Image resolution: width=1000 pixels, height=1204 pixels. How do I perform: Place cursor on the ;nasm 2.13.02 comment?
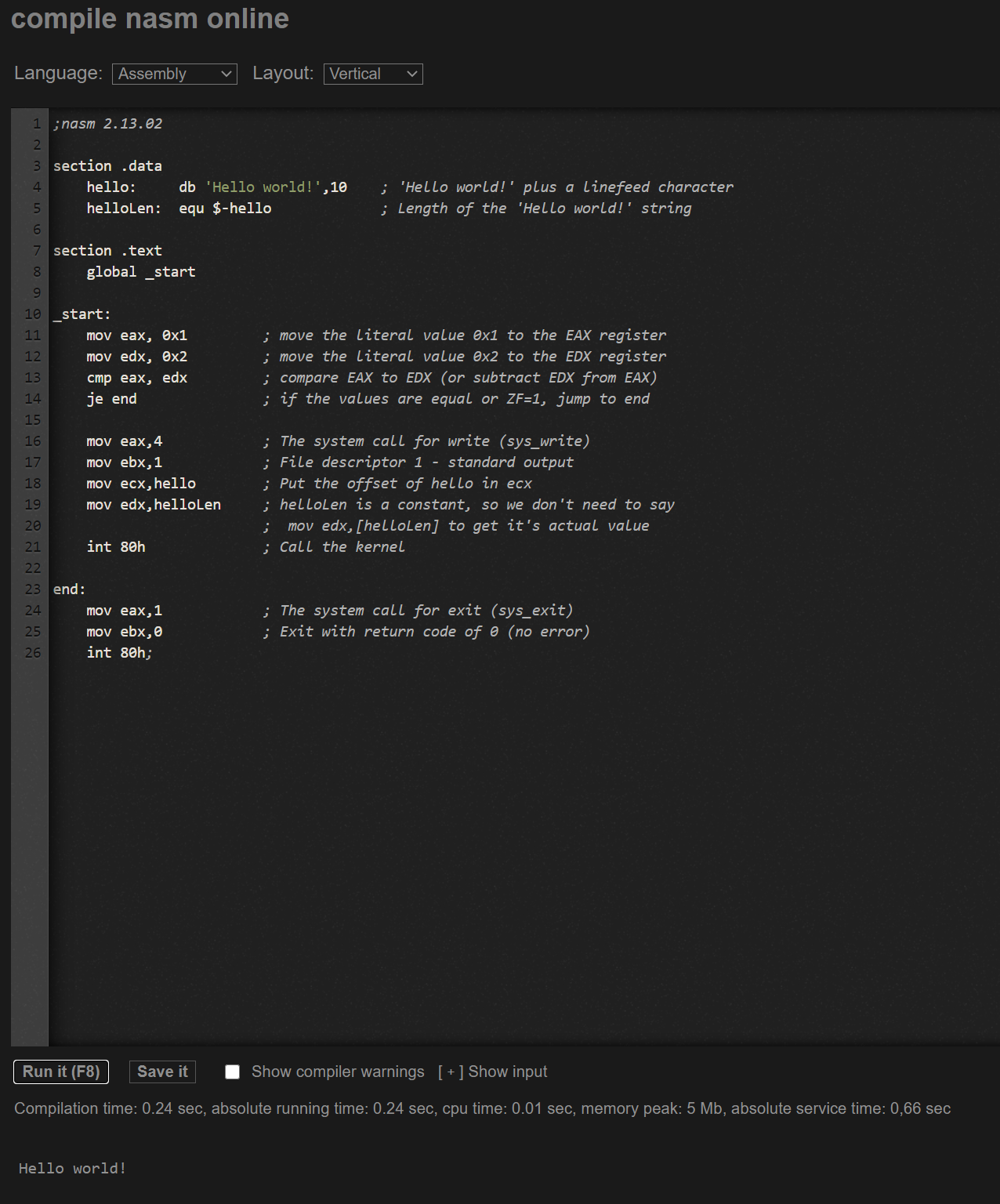(x=108, y=124)
